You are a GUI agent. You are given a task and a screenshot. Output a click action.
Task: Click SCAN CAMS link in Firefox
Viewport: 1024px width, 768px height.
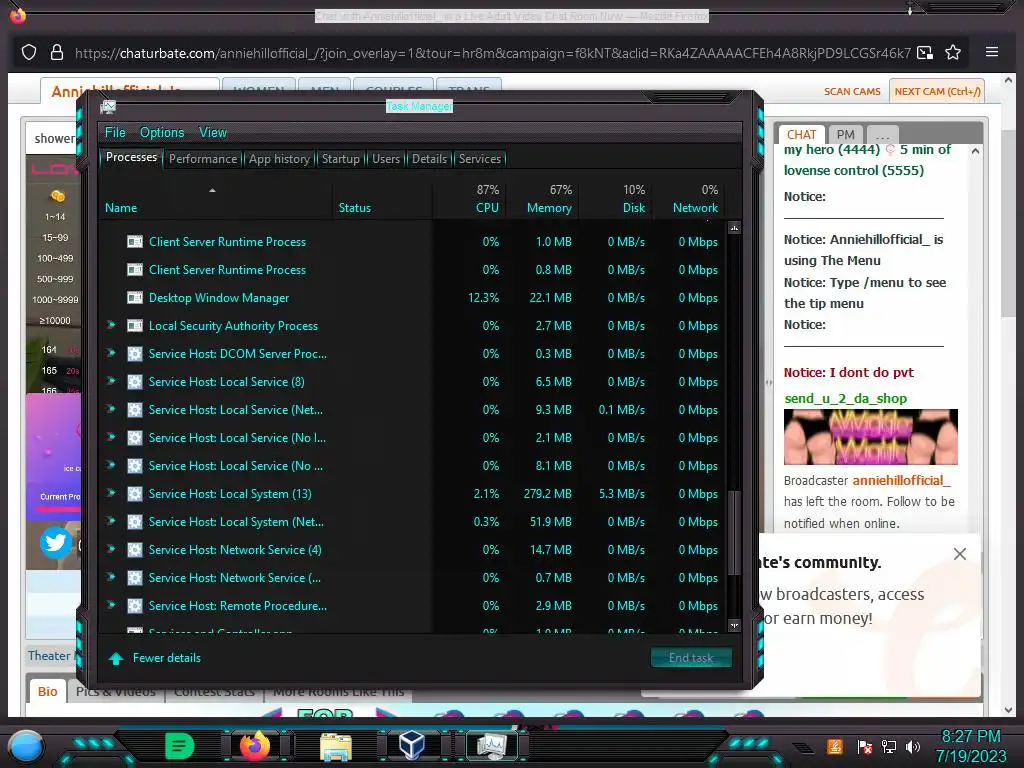pos(852,91)
